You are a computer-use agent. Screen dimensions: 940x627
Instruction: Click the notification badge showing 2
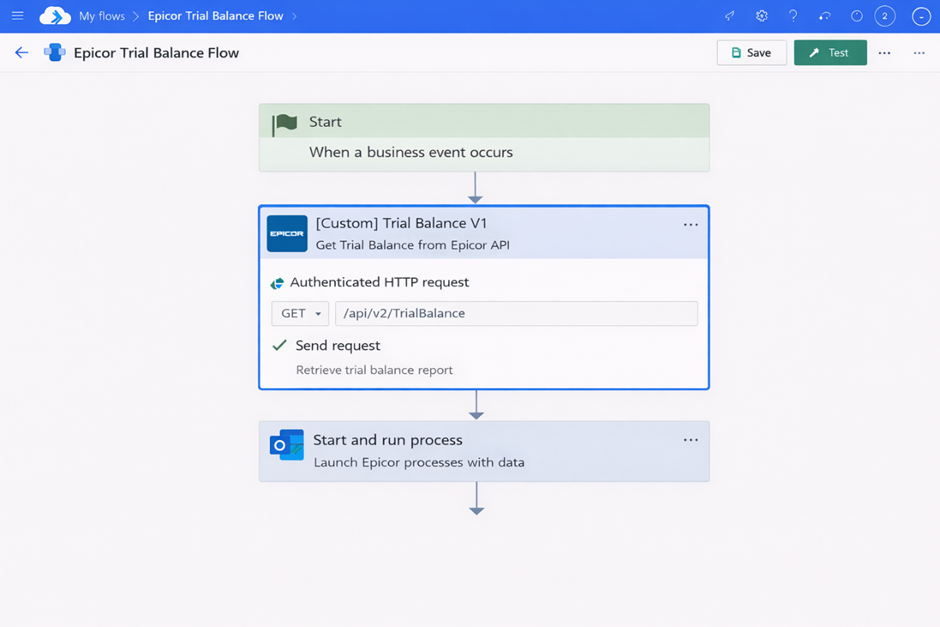point(885,16)
